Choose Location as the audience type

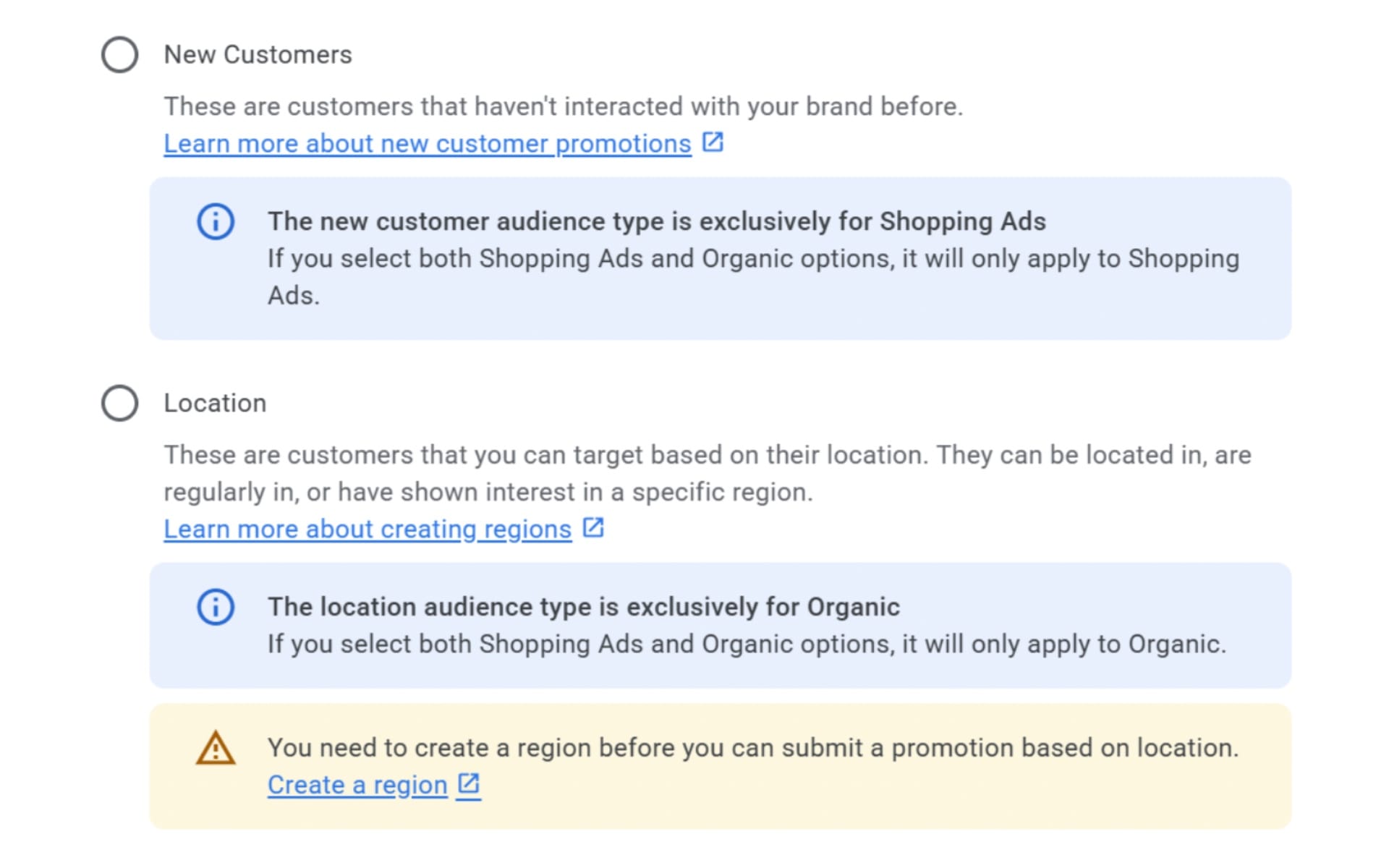pos(119,402)
